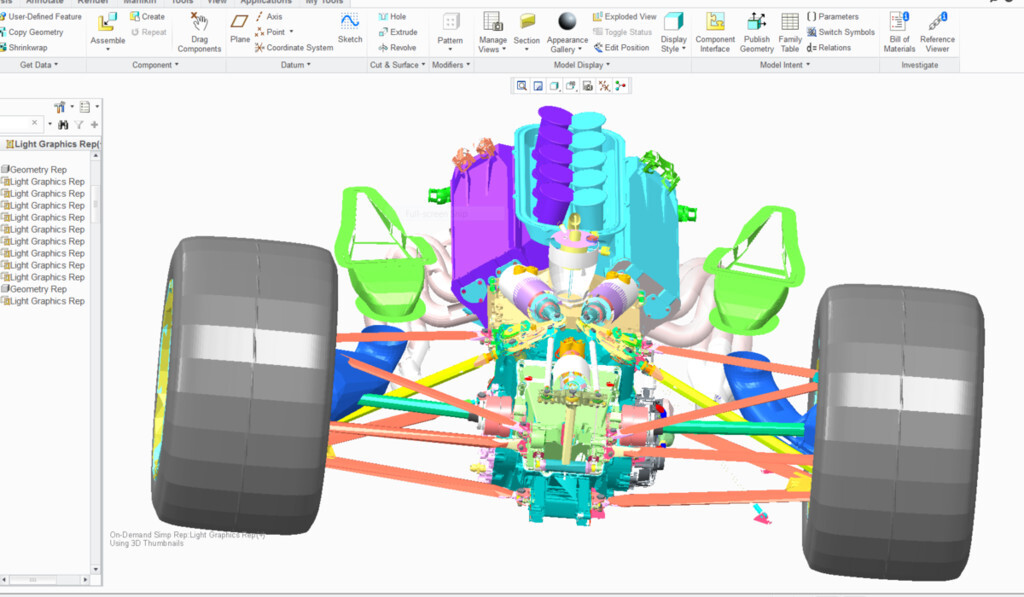Click the datum Point tool
Image resolution: width=1024 pixels, height=597 pixels.
(270, 31)
